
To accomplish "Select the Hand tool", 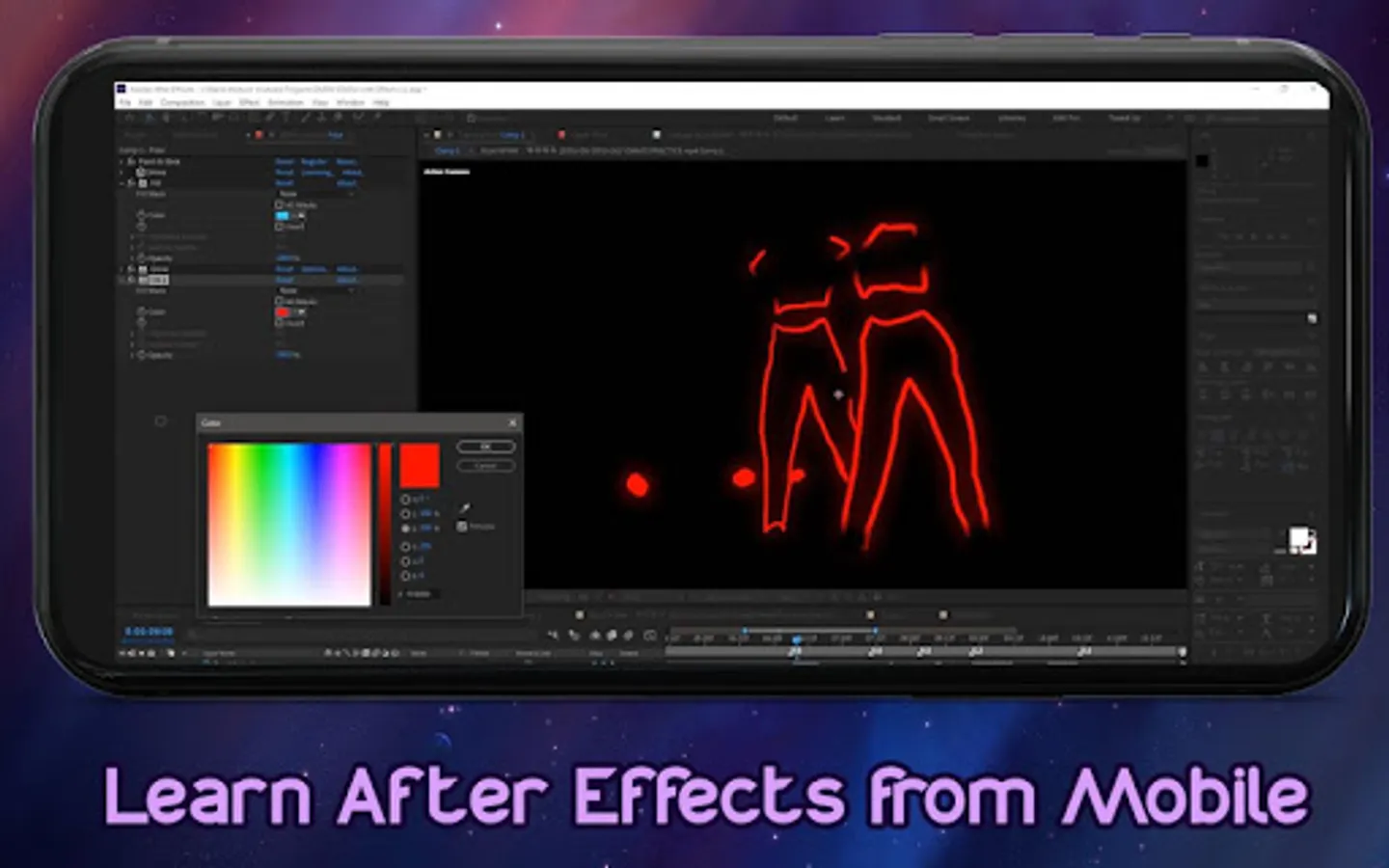I will 166,117.
